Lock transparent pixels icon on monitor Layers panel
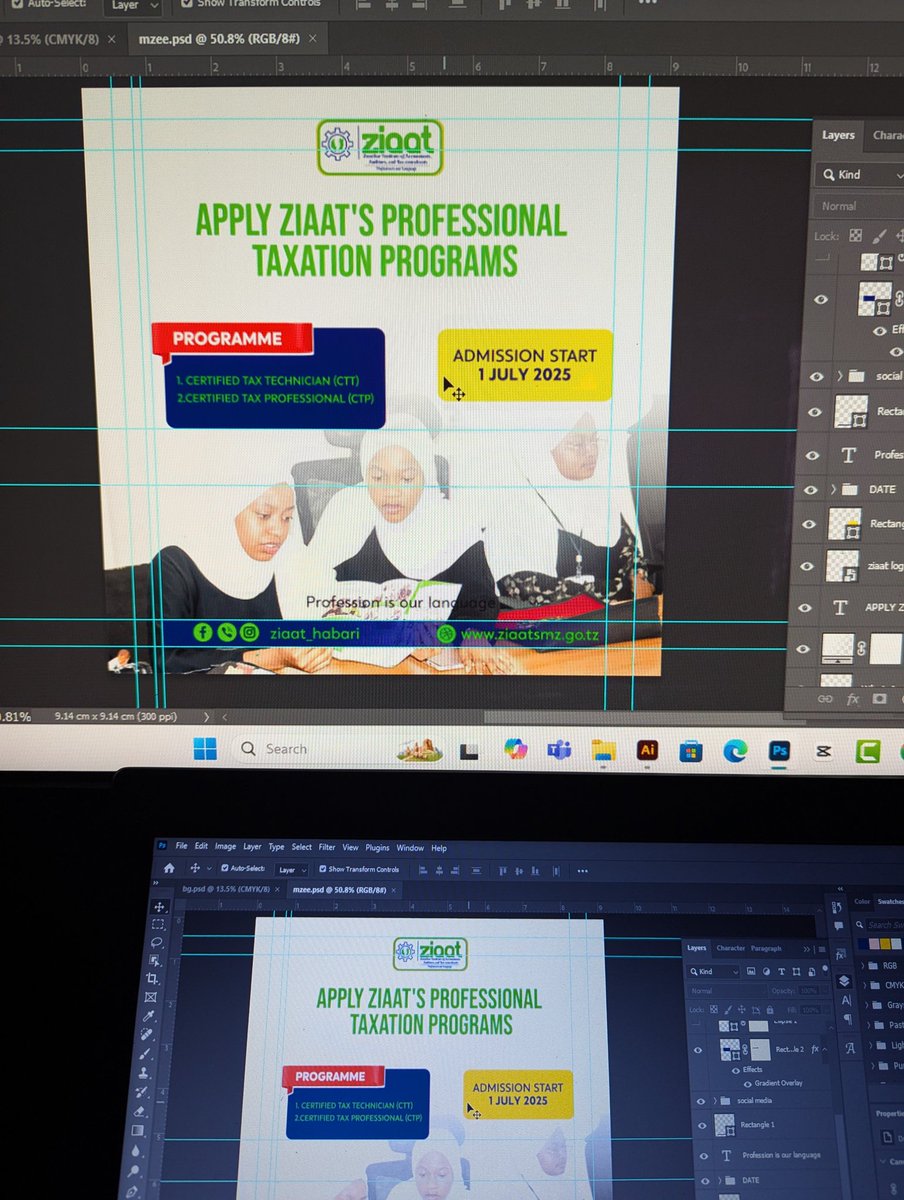Screen dimensions: 904x1200 [x=855, y=237]
